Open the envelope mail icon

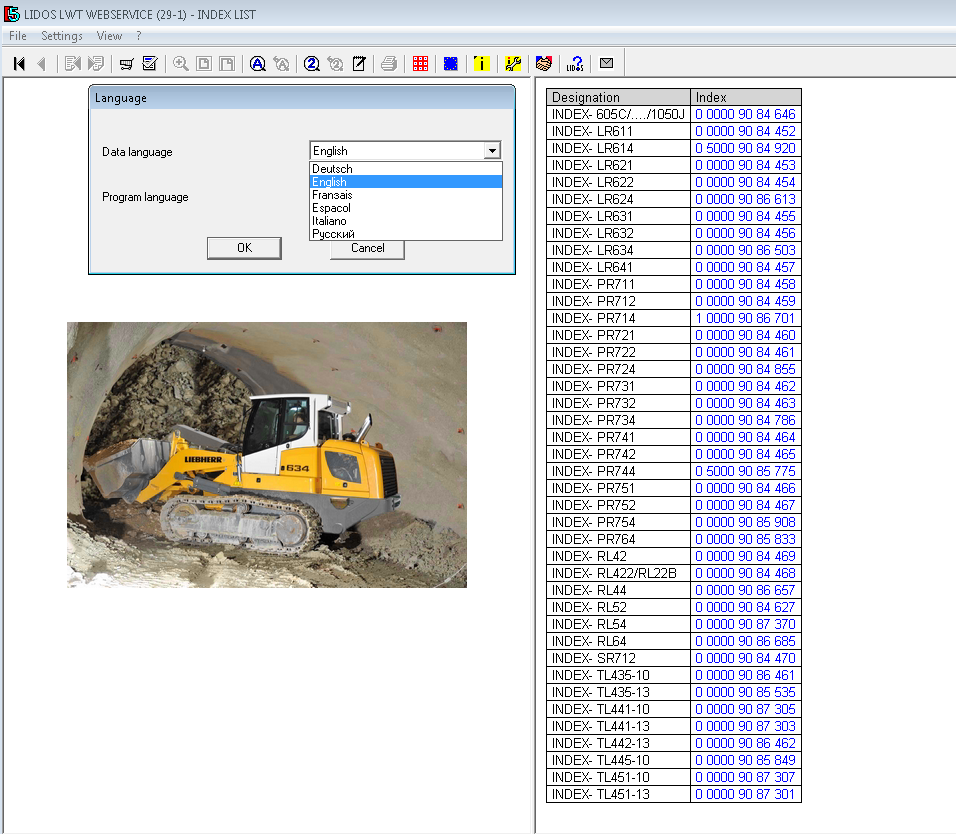click(x=605, y=62)
